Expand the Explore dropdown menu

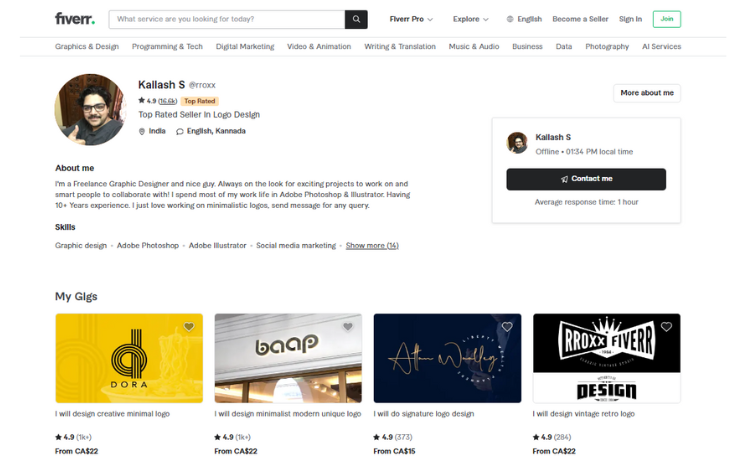471,19
